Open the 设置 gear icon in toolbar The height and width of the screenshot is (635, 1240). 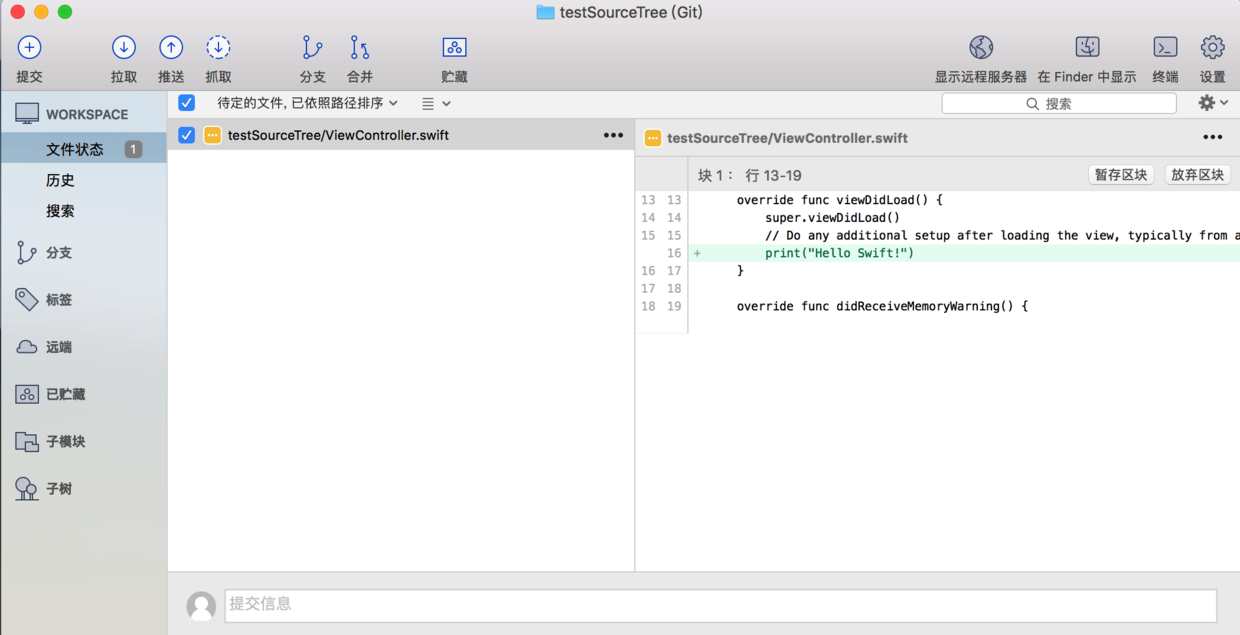(1212, 47)
